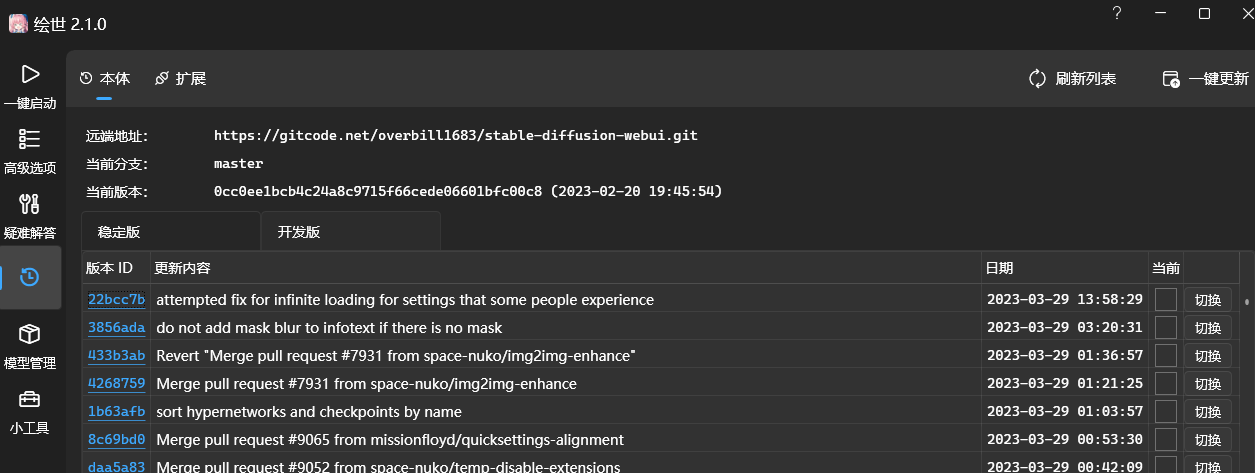The image size is (1255, 473).
Task: Select the version history clock icon
Action: tap(30, 277)
